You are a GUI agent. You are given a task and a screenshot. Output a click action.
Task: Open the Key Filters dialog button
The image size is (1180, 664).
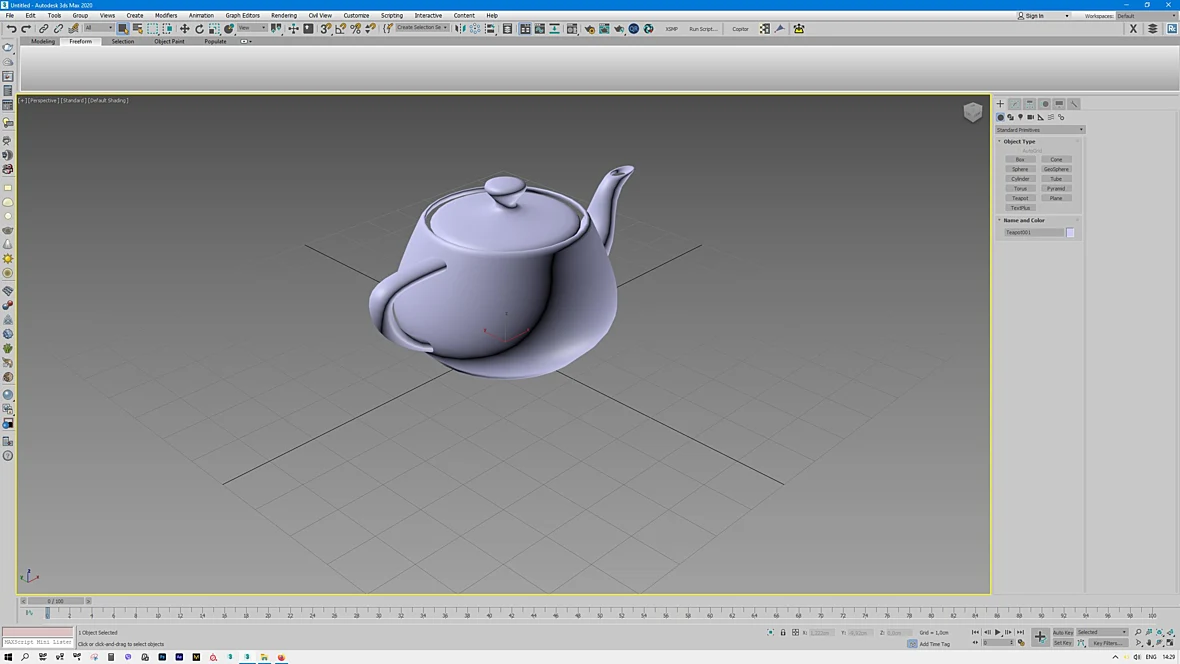pyautogui.click(x=1107, y=643)
